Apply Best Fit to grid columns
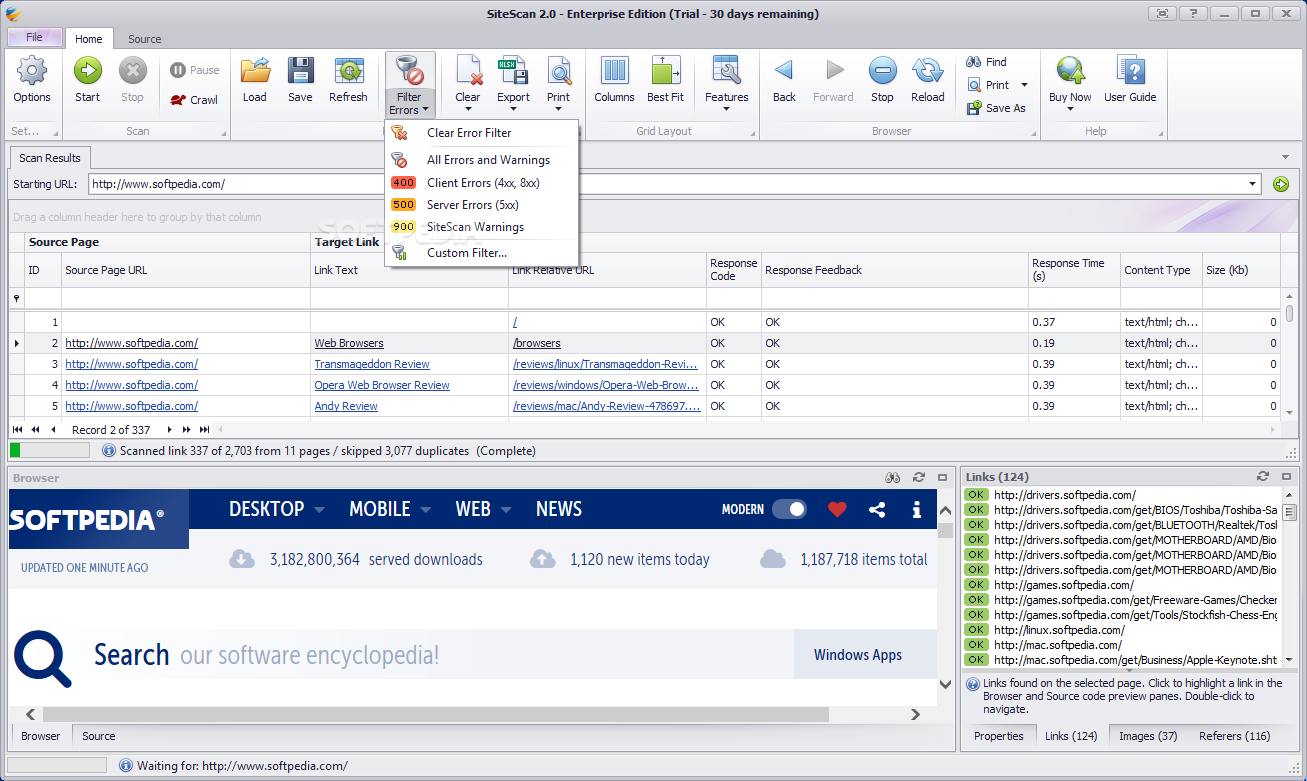Image resolution: width=1307 pixels, height=781 pixels. pyautogui.click(x=665, y=80)
